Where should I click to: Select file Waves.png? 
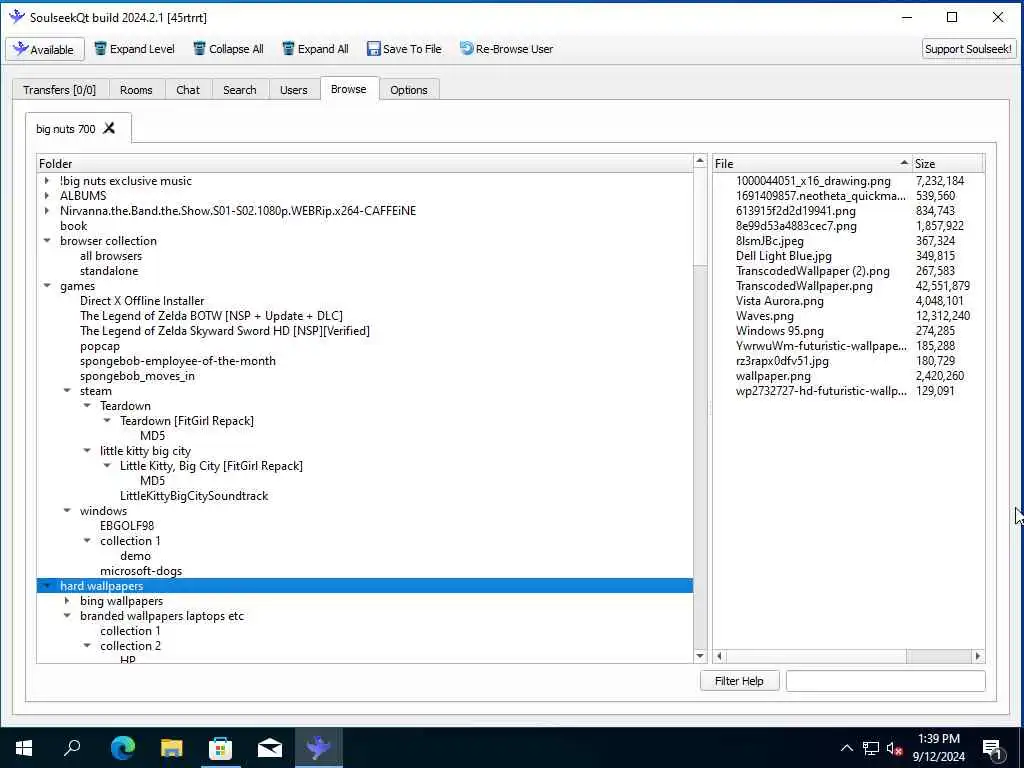[765, 316]
